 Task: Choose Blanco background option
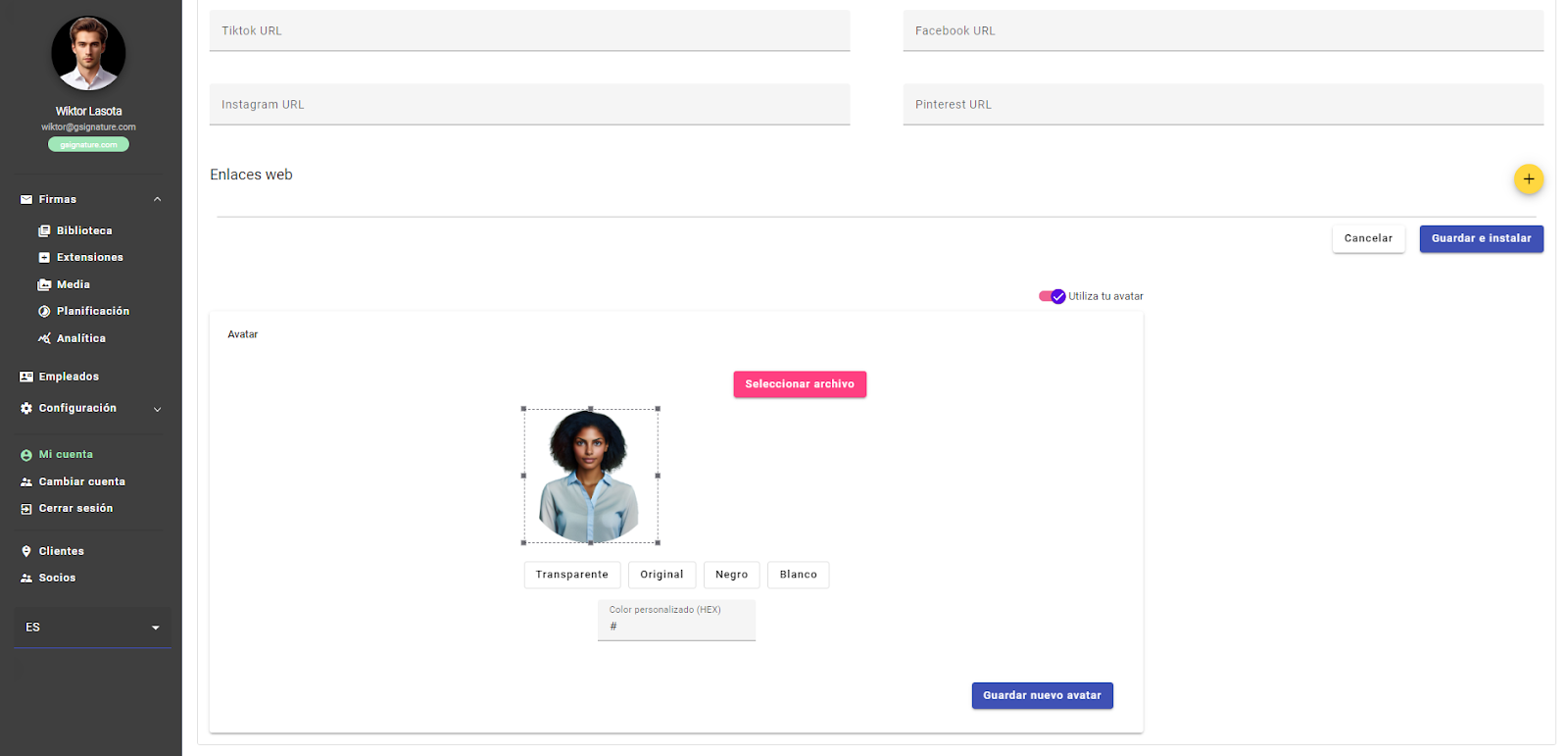point(798,575)
